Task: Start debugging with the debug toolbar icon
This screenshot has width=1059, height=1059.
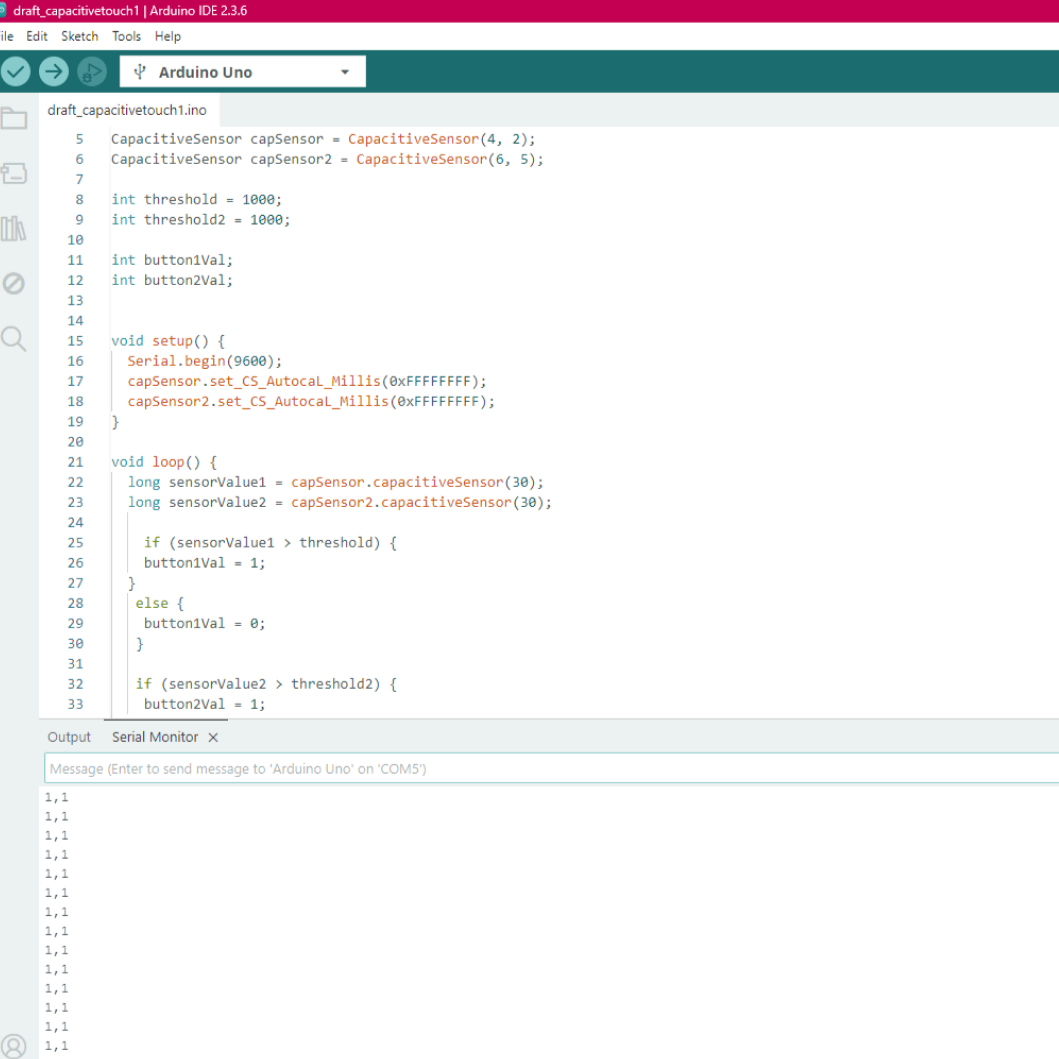Action: tap(91, 71)
